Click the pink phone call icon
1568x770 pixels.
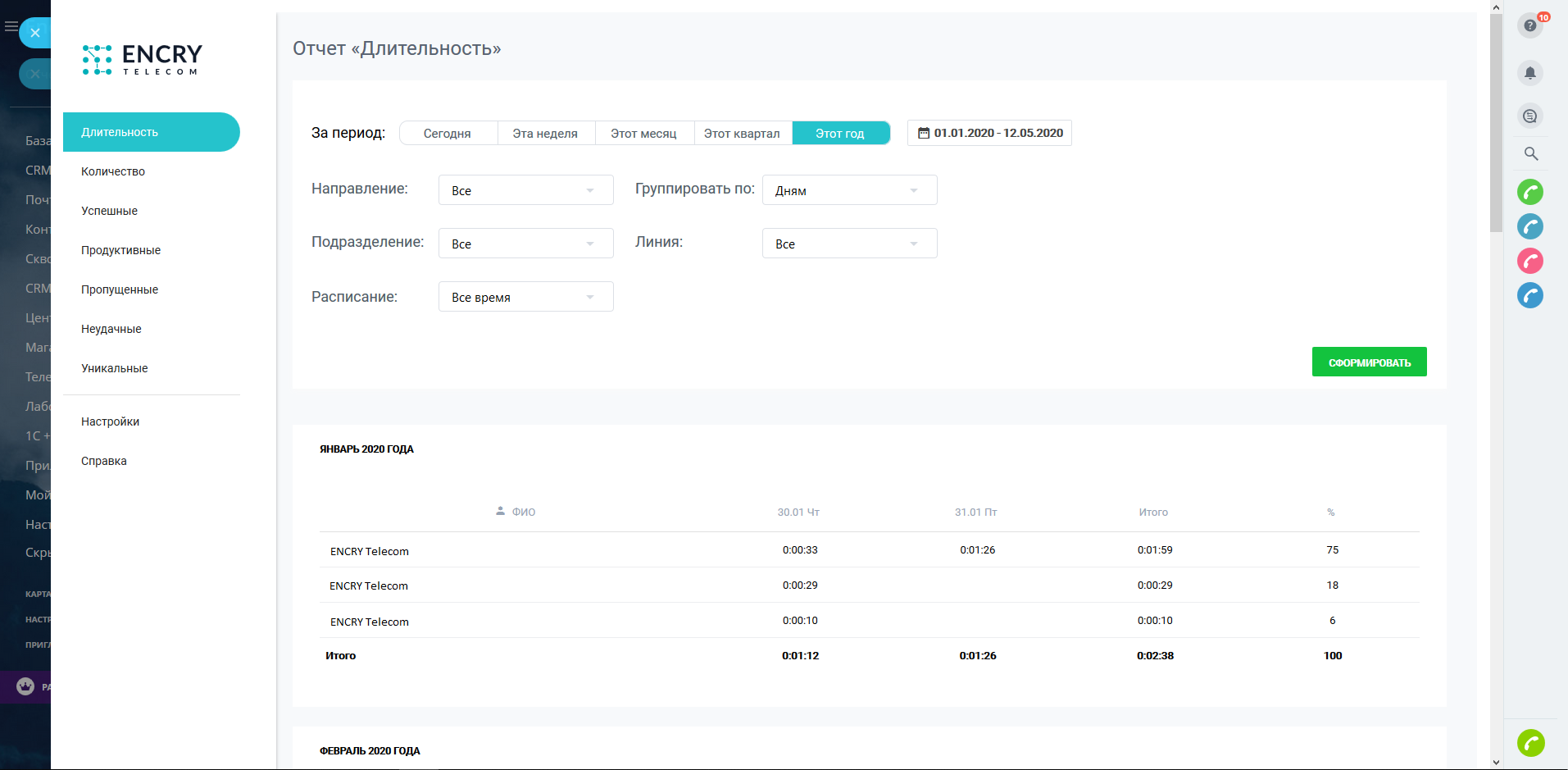click(1529, 261)
